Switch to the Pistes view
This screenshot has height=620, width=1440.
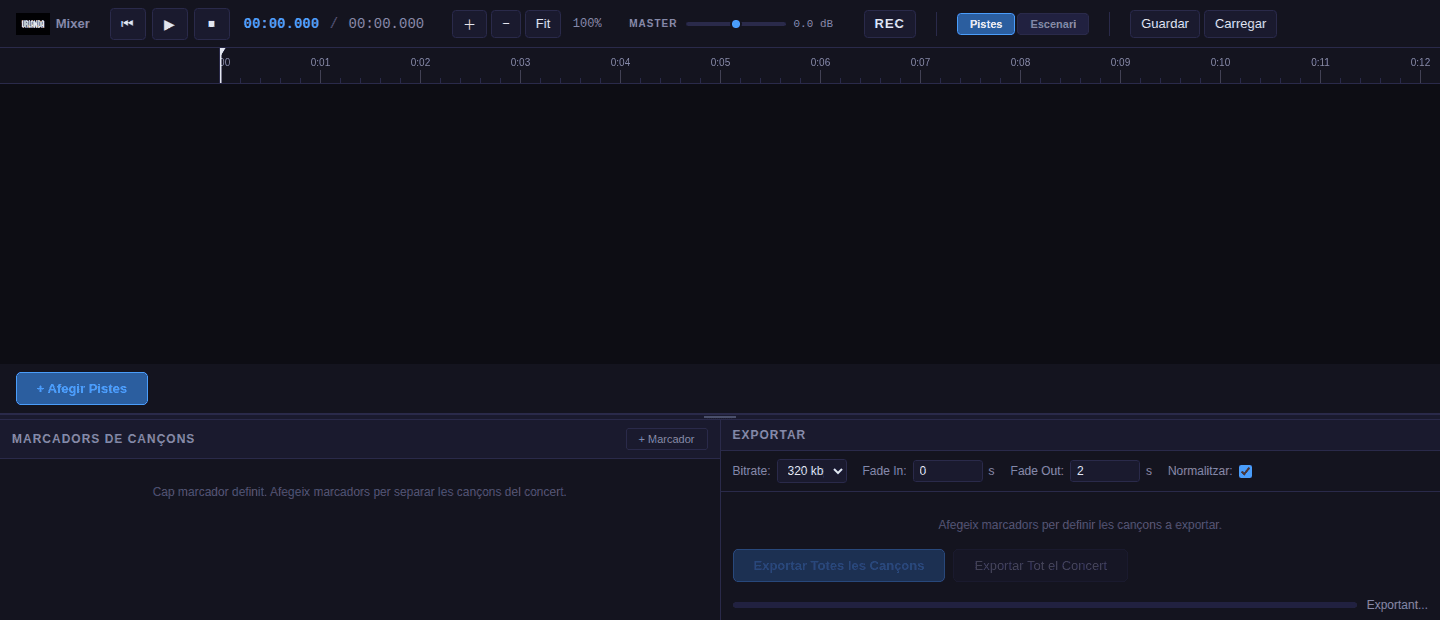tap(986, 24)
